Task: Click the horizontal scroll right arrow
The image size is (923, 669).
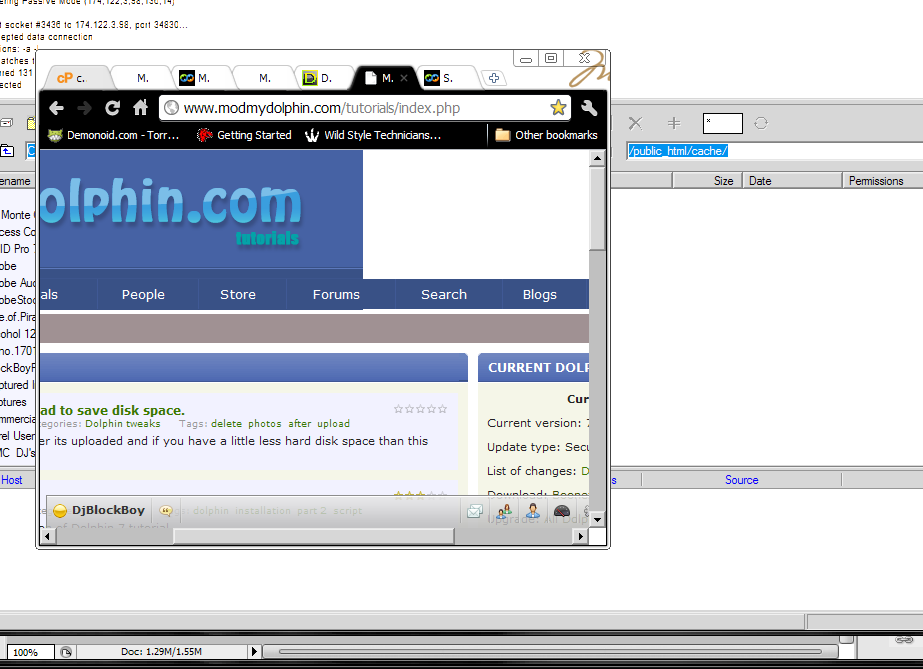Action: pyautogui.click(x=581, y=536)
